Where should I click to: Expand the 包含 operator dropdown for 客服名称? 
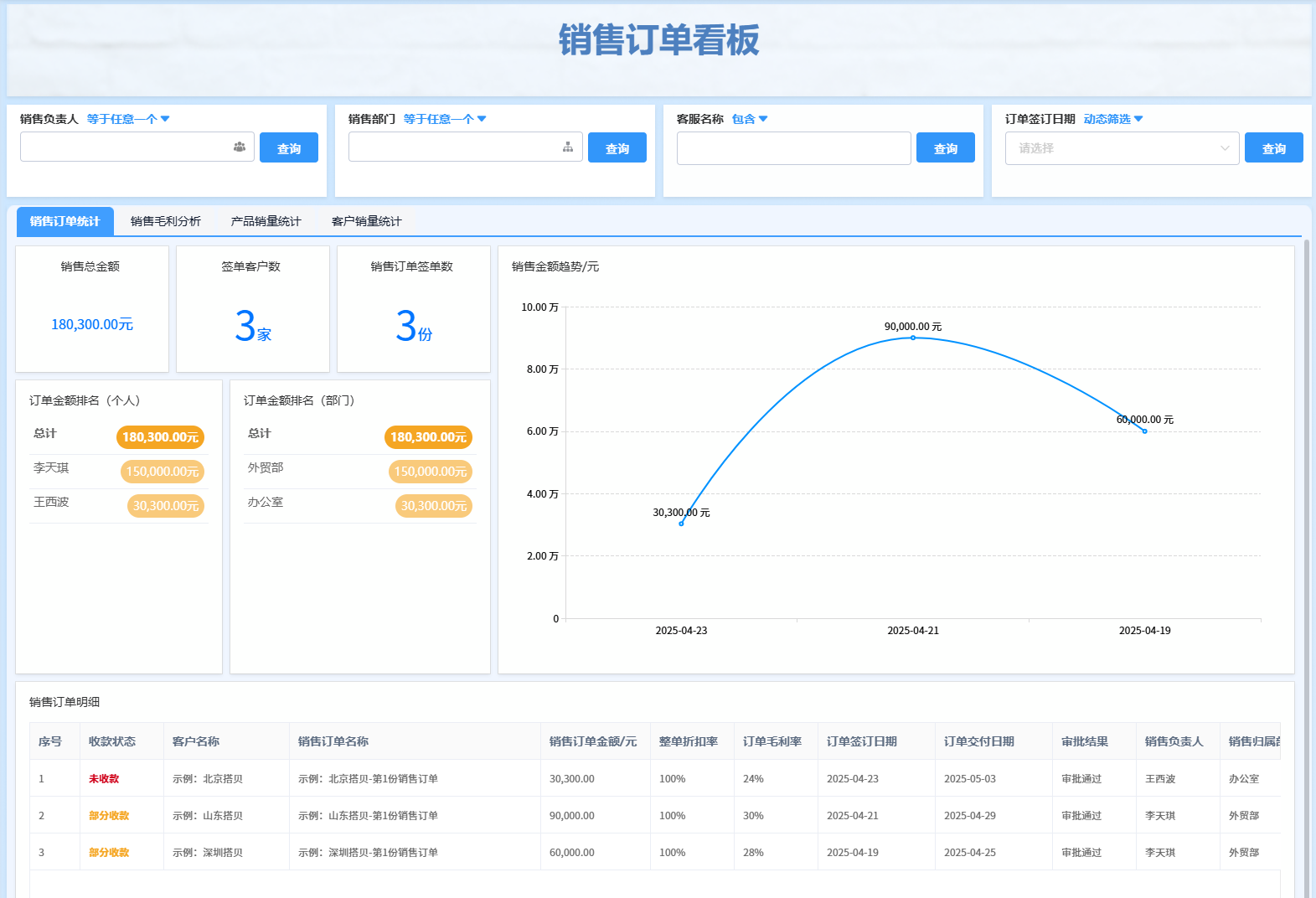click(x=750, y=119)
